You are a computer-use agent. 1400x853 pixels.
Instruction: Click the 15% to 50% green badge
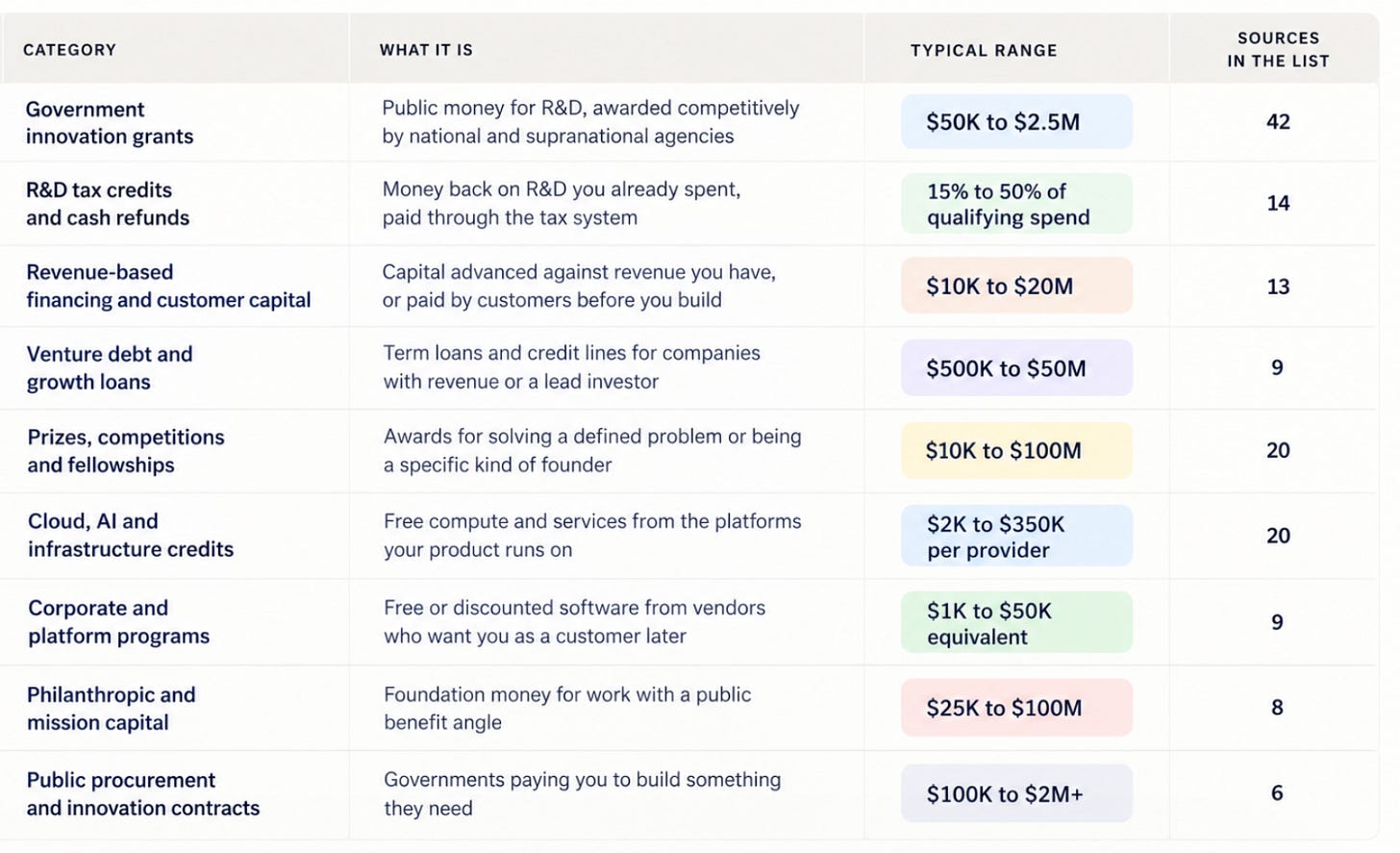tap(1016, 204)
